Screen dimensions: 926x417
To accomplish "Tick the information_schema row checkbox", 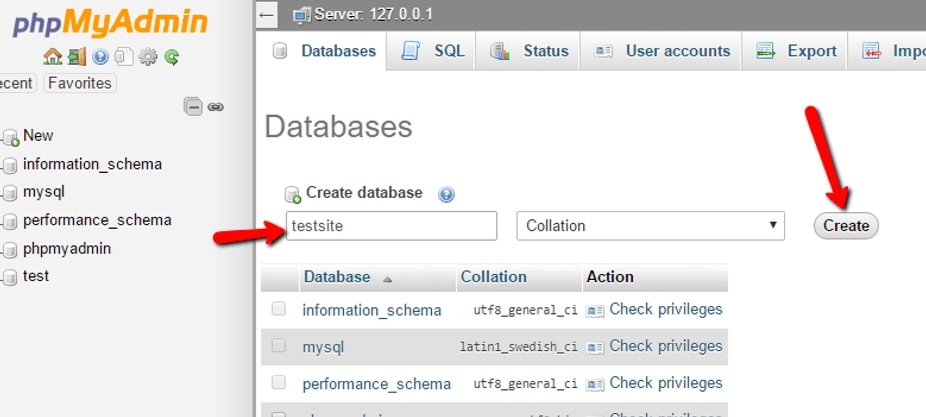I will [279, 308].
